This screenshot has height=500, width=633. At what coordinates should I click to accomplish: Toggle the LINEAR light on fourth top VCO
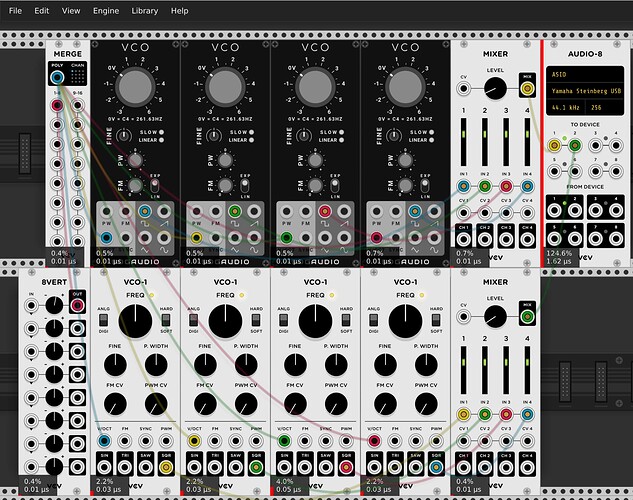[x=432, y=140]
